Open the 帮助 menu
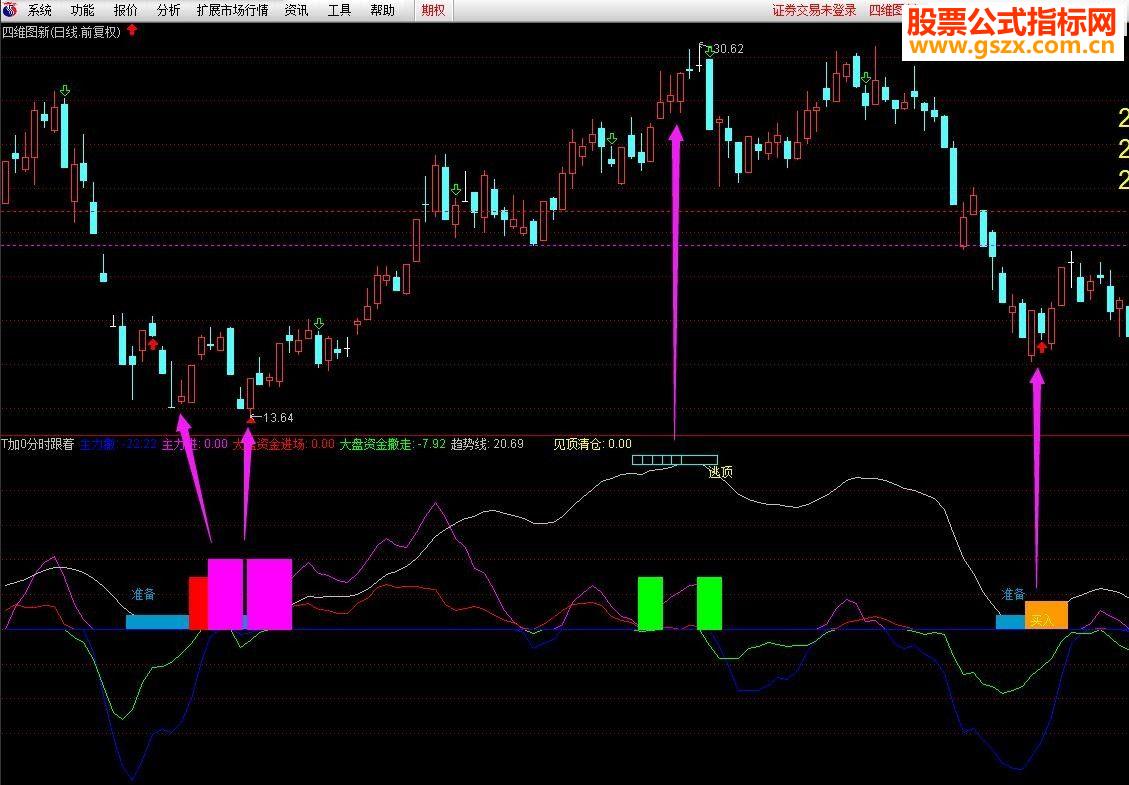Screen dimensions: 1129x785 click(x=382, y=10)
